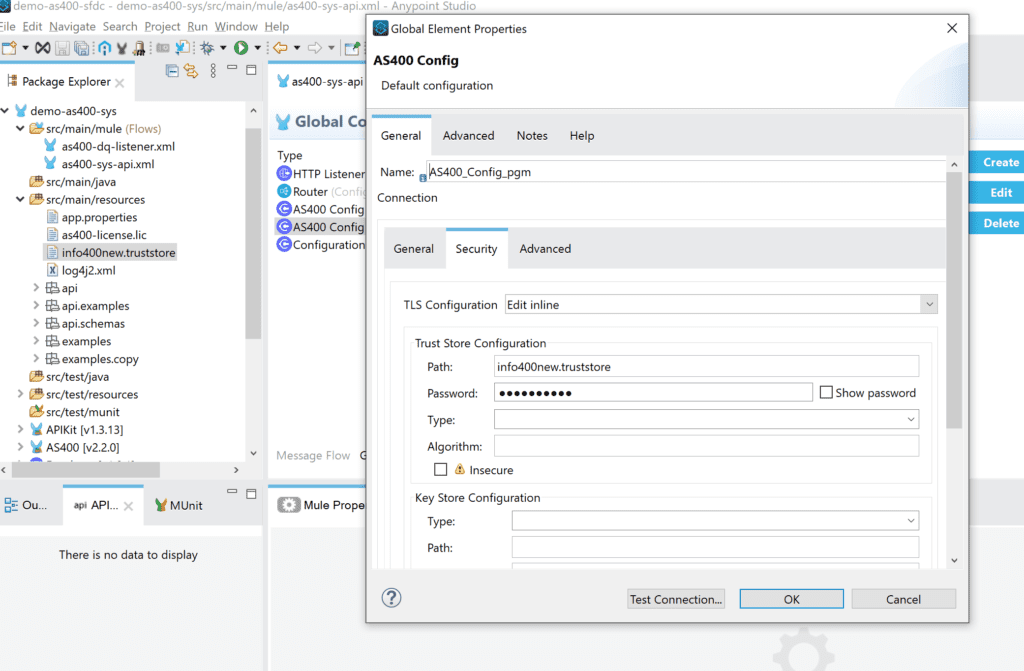The width and height of the screenshot is (1024, 671).
Task: Open the Help tab in dialog
Action: point(581,136)
